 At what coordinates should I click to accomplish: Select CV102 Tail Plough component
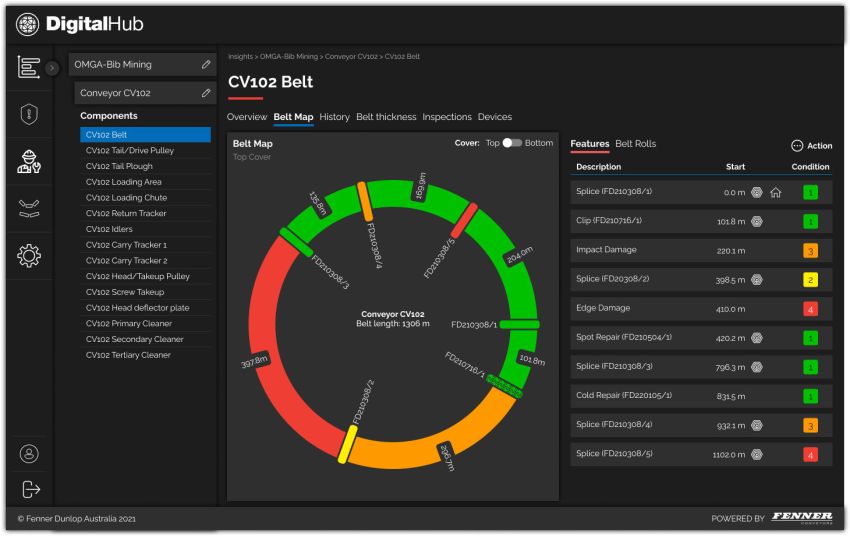(x=145, y=166)
